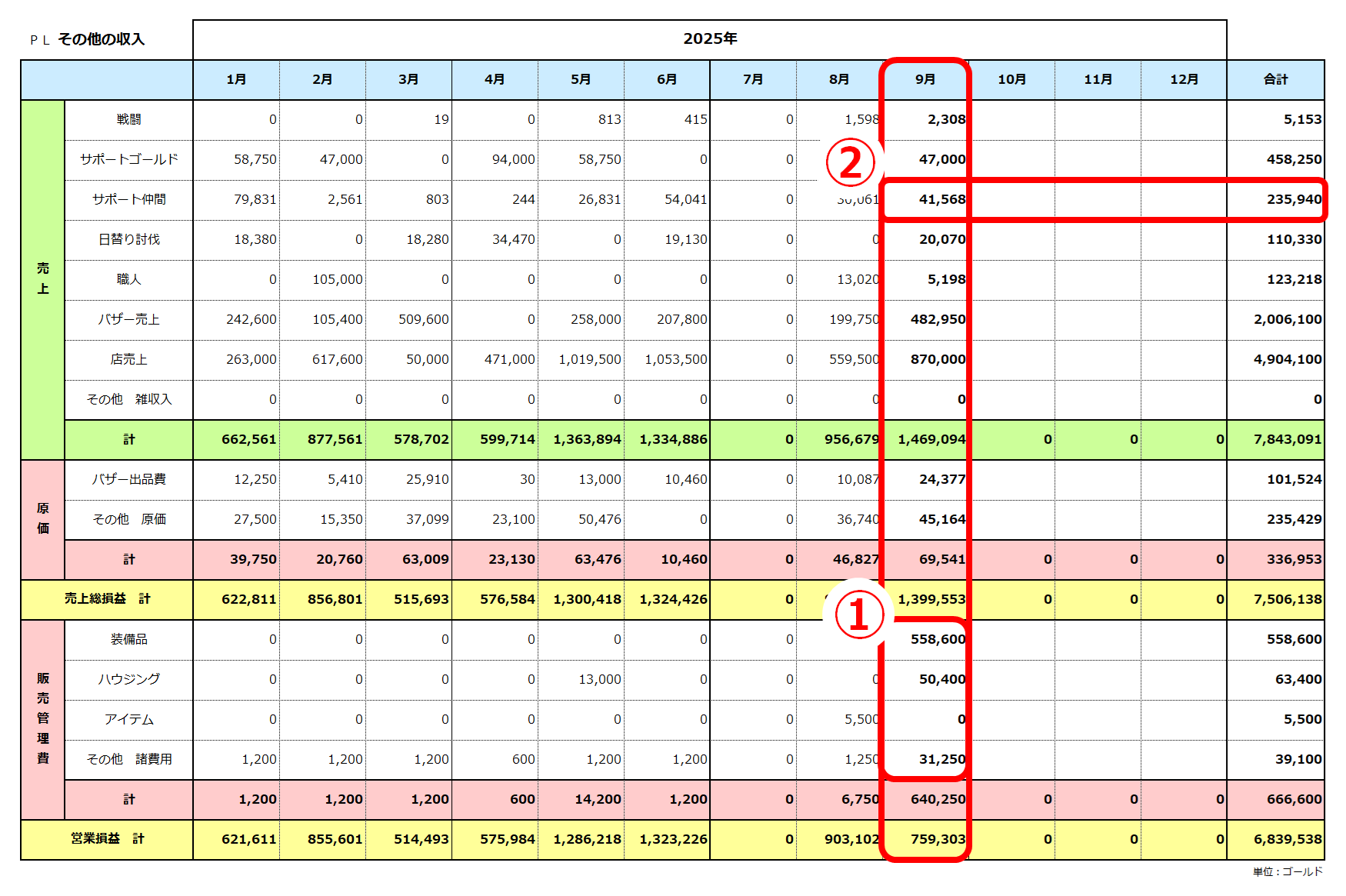Select the 9月 column header
Image resolution: width=1346 pixels, height=896 pixels.
coord(925,79)
